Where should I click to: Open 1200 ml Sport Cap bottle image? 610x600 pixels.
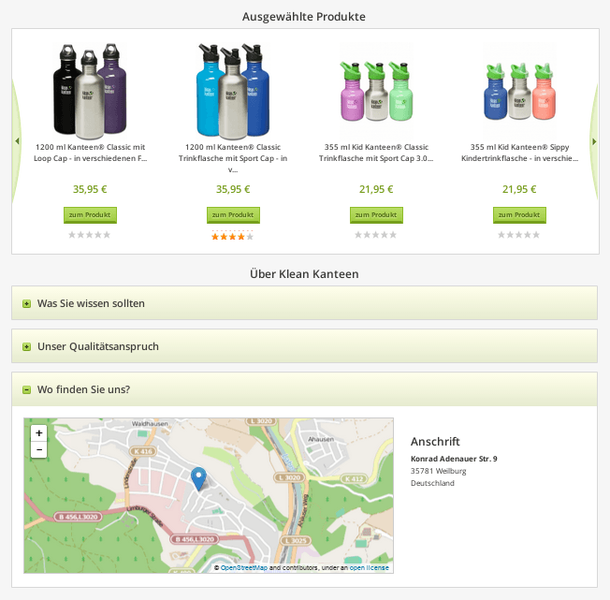[233, 91]
